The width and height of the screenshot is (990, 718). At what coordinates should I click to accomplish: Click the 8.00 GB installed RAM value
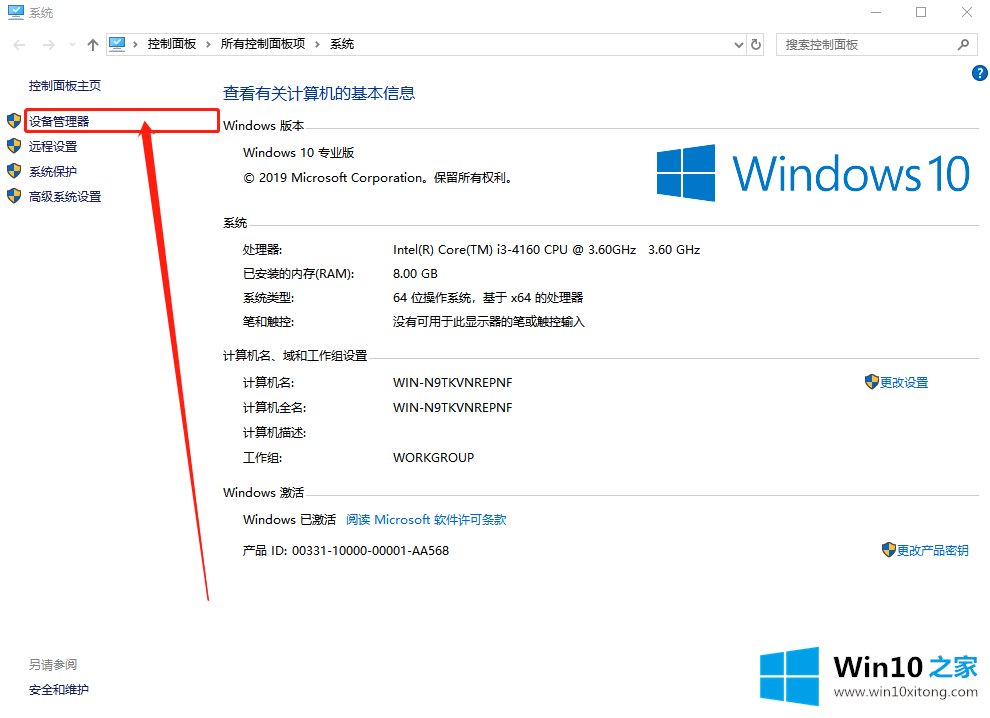tap(415, 274)
